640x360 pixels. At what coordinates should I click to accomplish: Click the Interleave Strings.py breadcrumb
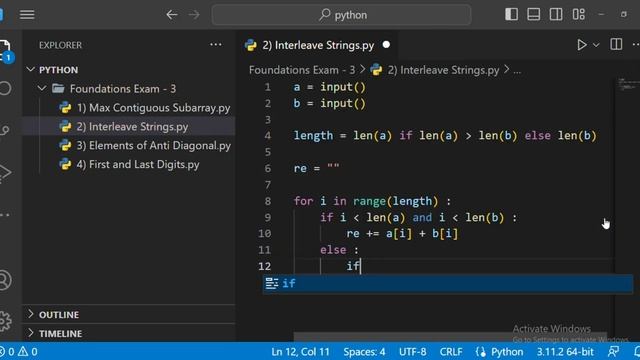(443, 70)
